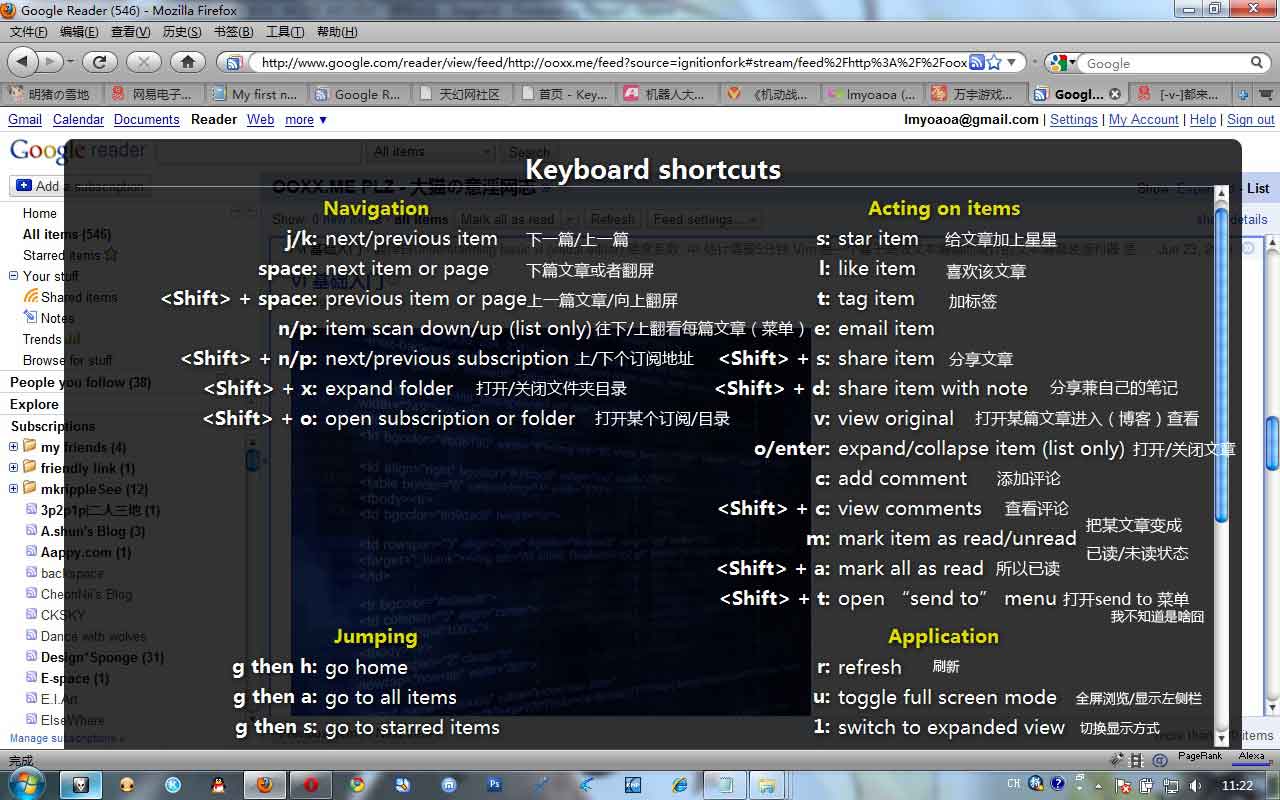This screenshot has height=800, width=1280.
Task: Go back with the Firefox back arrow
Action: coord(23,61)
